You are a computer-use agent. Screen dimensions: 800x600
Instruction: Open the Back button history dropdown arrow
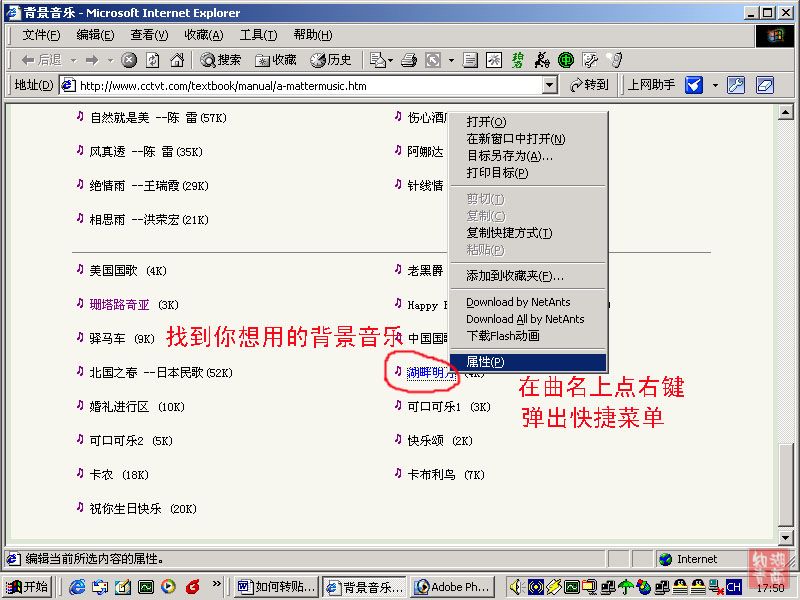[x=72, y=60]
